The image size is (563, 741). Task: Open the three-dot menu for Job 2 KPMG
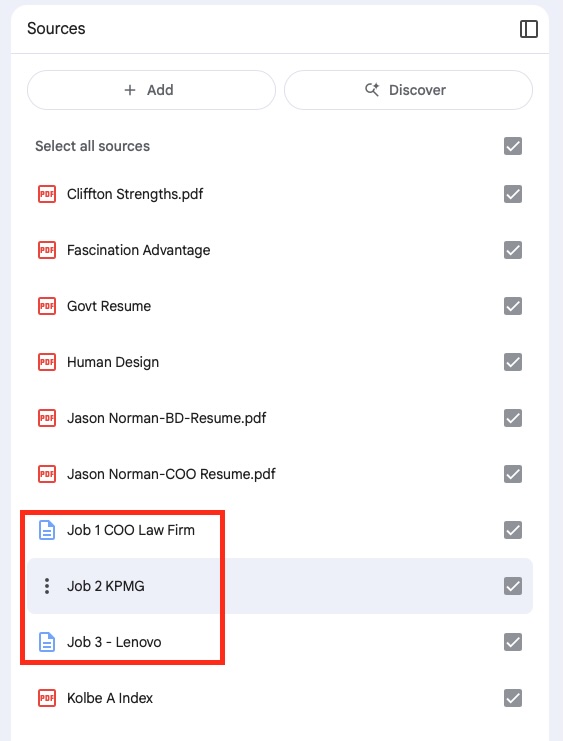tap(47, 586)
